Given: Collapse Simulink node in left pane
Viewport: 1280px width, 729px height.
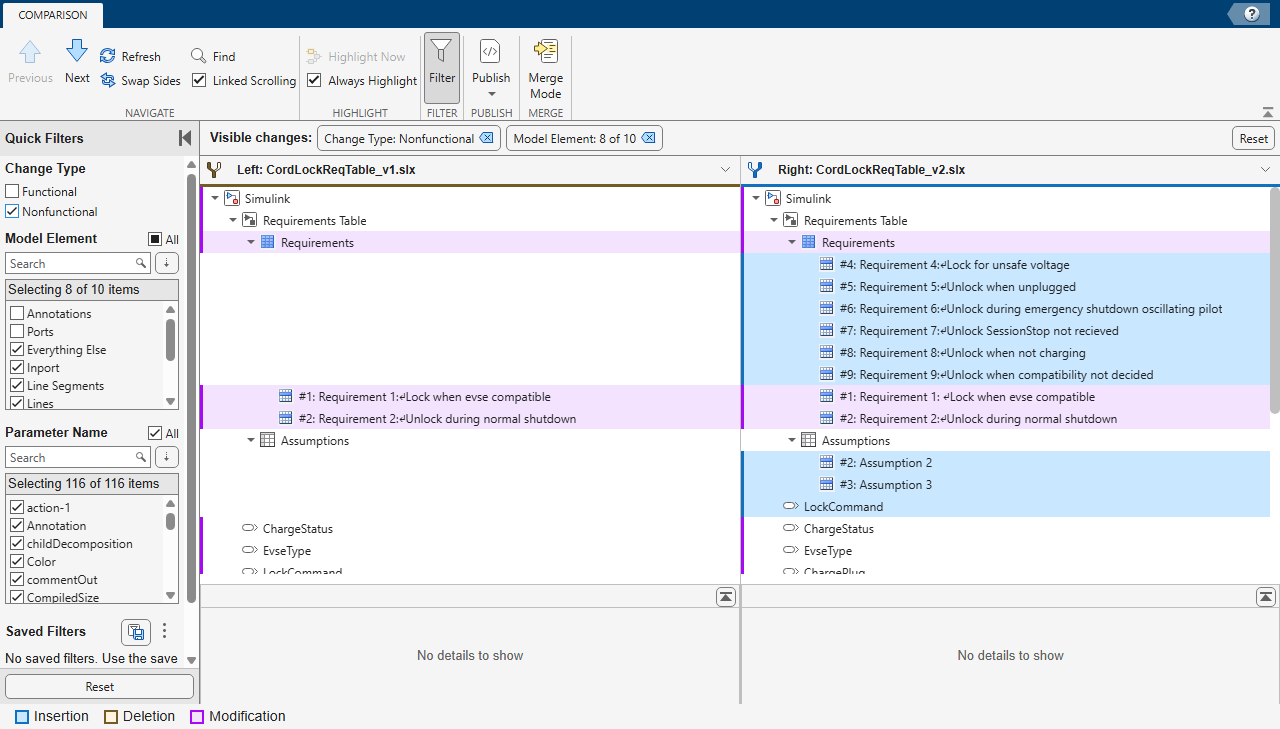Looking at the screenshot, I should pos(215,199).
